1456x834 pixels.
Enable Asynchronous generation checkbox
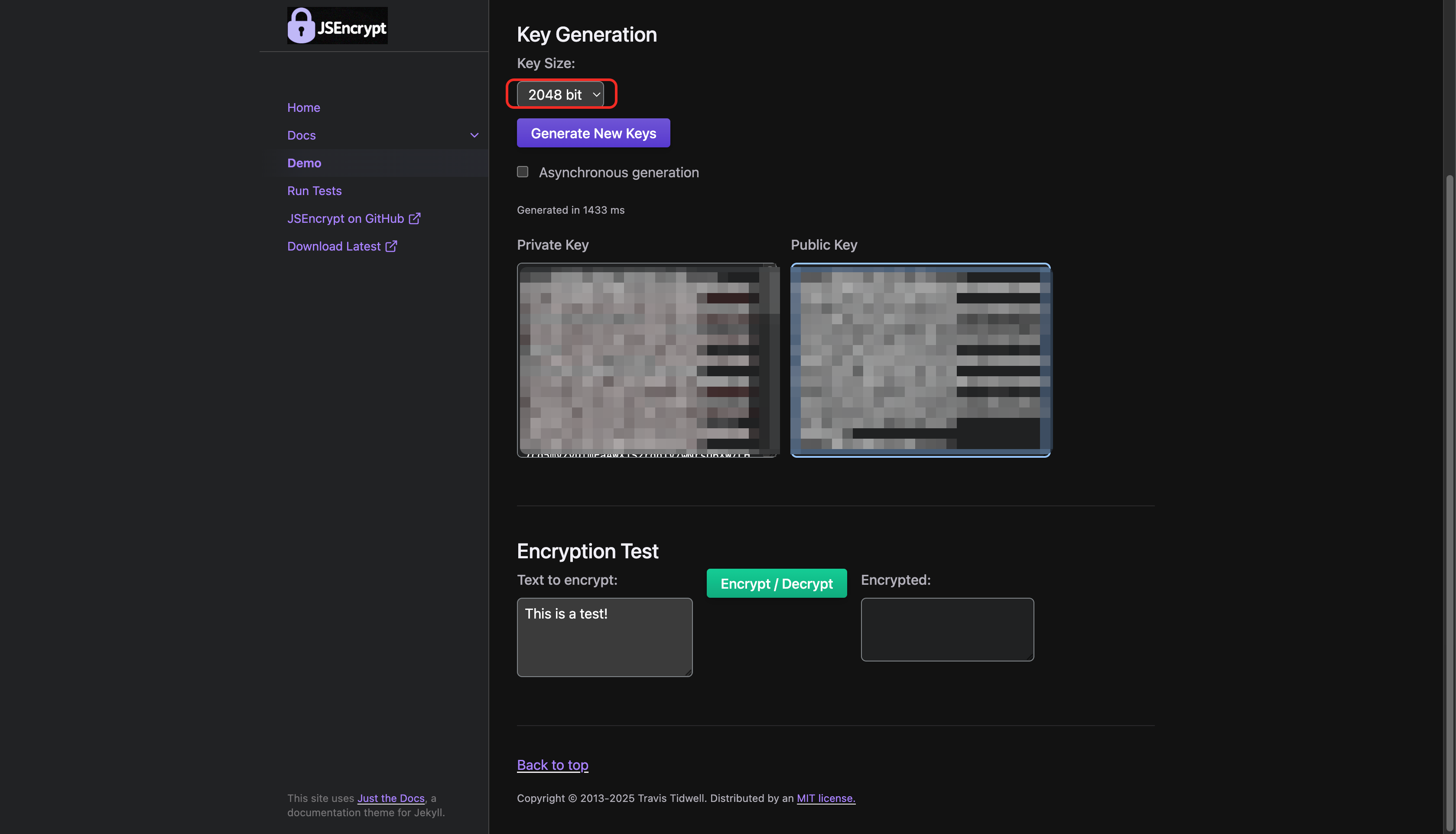(522, 172)
